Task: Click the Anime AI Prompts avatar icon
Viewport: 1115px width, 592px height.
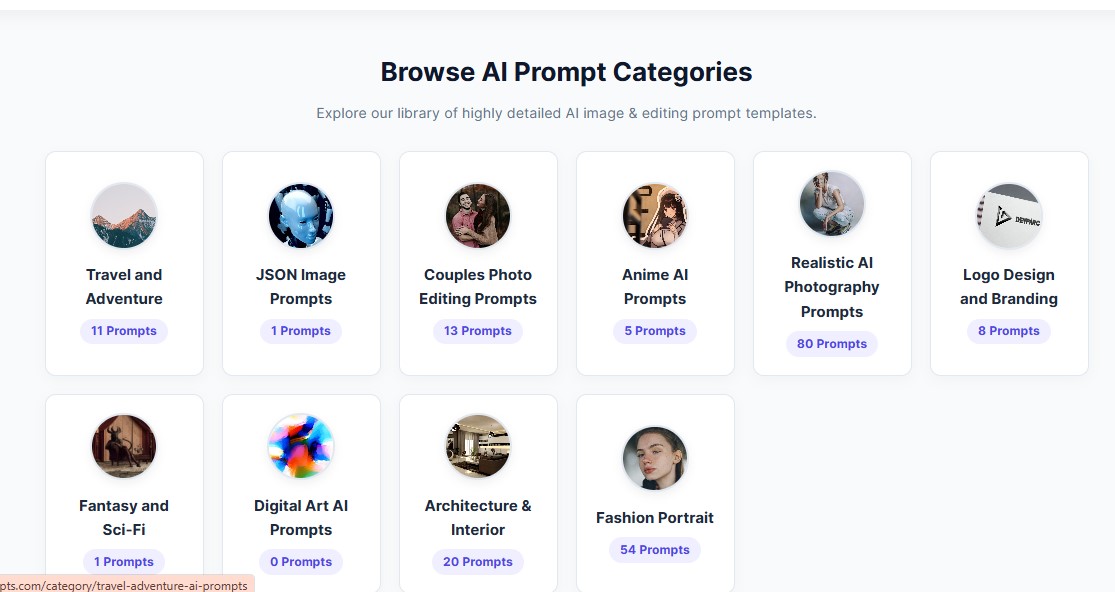Action: click(655, 215)
